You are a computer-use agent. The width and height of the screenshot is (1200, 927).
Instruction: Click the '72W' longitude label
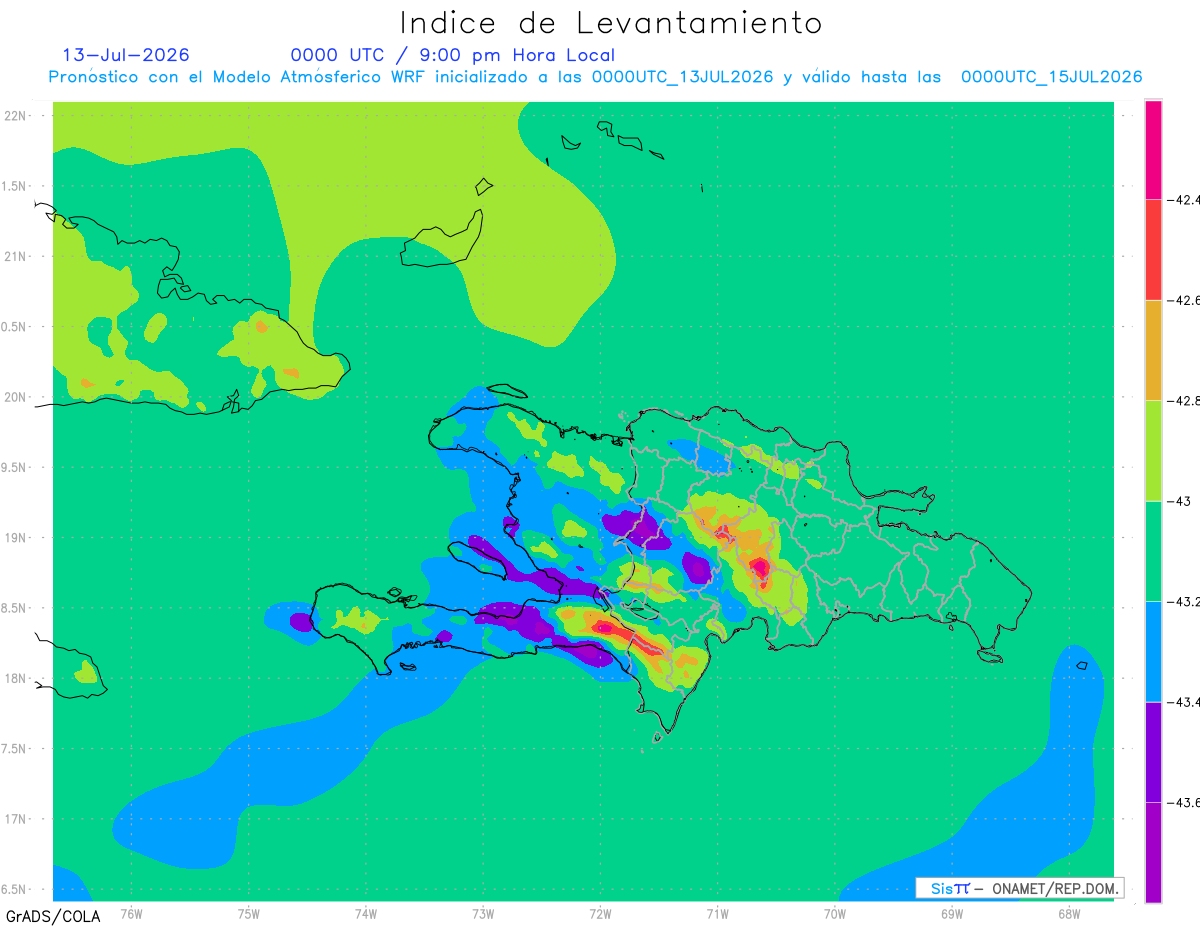coord(600,913)
